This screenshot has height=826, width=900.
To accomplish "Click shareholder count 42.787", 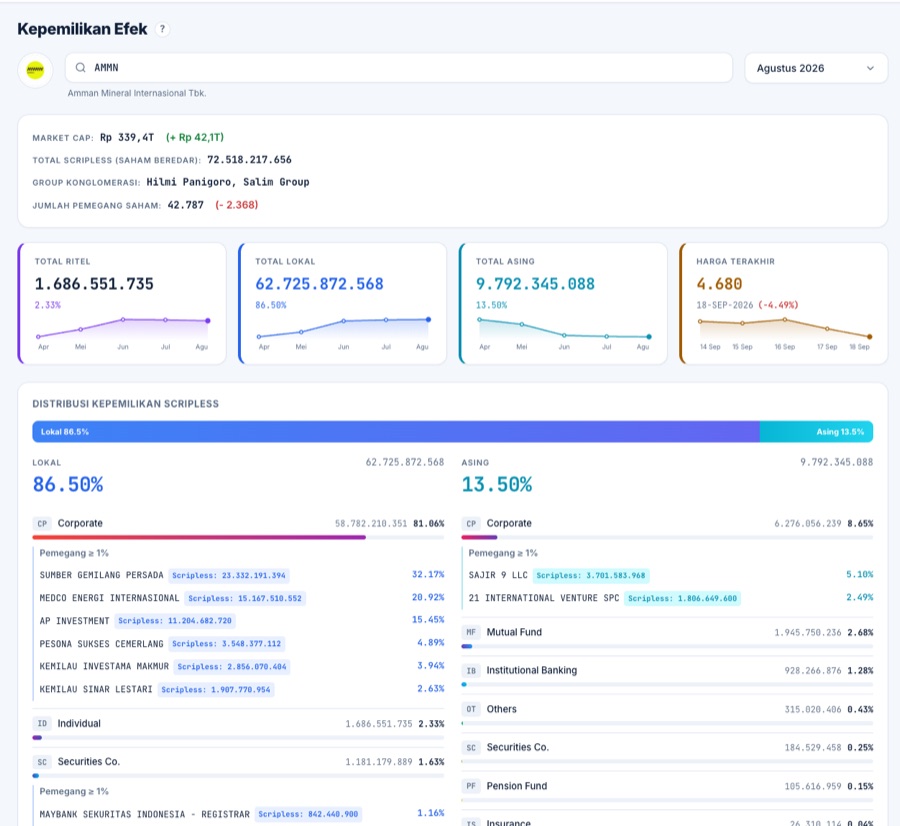I will coord(185,205).
